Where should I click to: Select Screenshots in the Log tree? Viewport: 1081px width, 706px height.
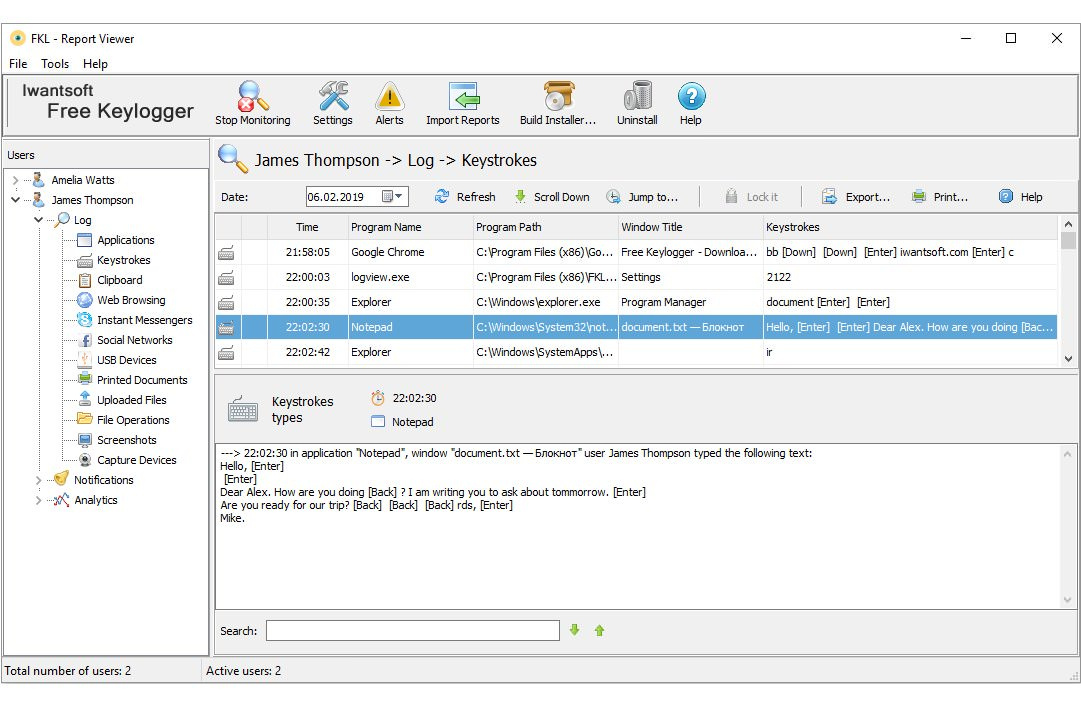pyautogui.click(x=126, y=440)
